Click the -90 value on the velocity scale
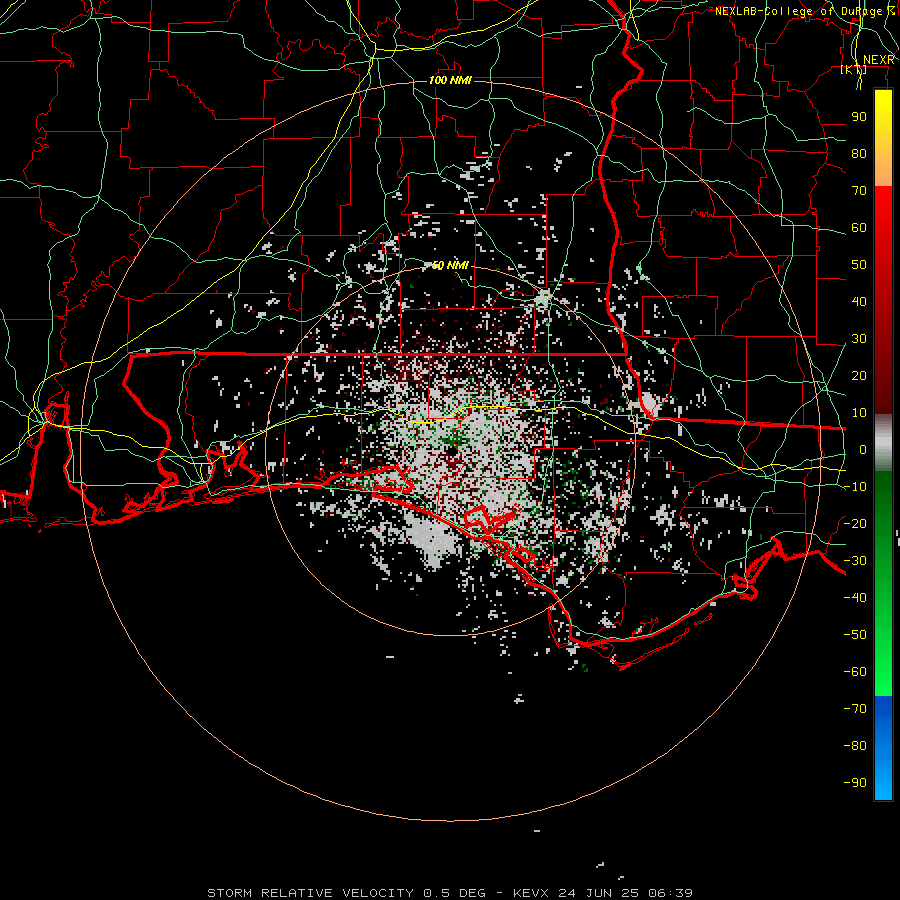The height and width of the screenshot is (900, 900). pos(855,782)
